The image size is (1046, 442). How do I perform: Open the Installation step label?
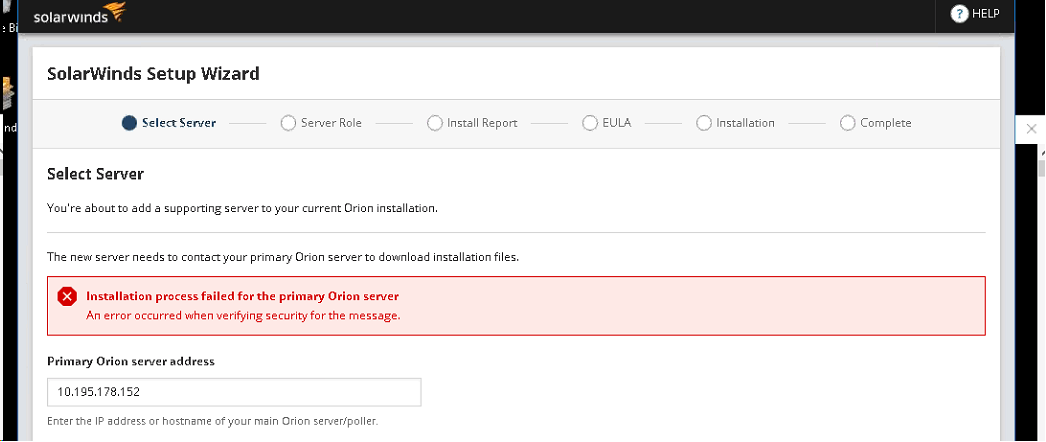coord(745,123)
